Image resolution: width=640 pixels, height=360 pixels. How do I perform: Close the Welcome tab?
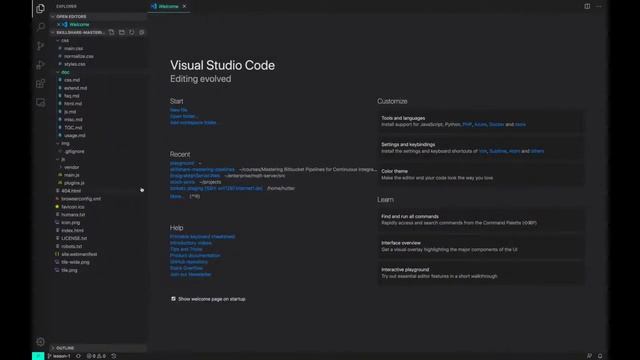(x=184, y=6)
